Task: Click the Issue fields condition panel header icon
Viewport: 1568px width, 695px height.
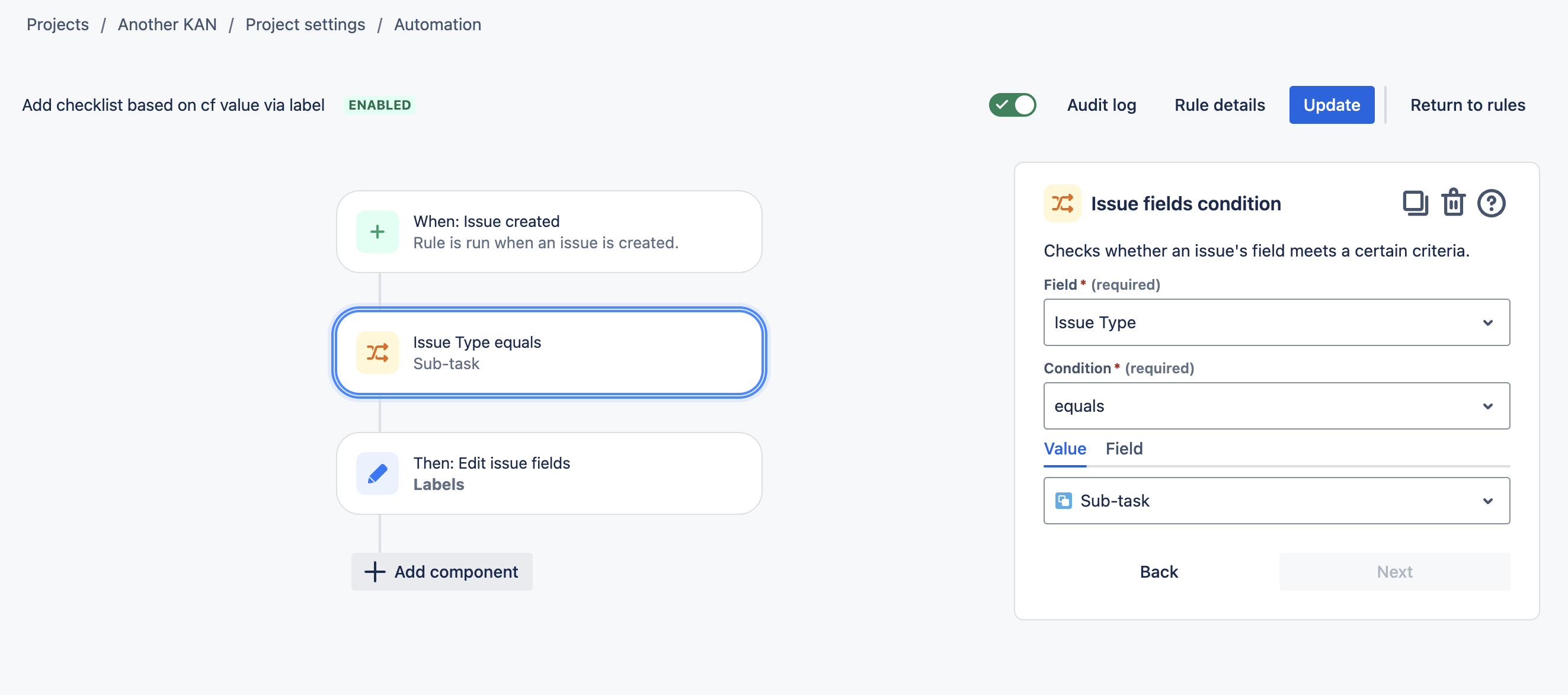Action: (1062, 203)
